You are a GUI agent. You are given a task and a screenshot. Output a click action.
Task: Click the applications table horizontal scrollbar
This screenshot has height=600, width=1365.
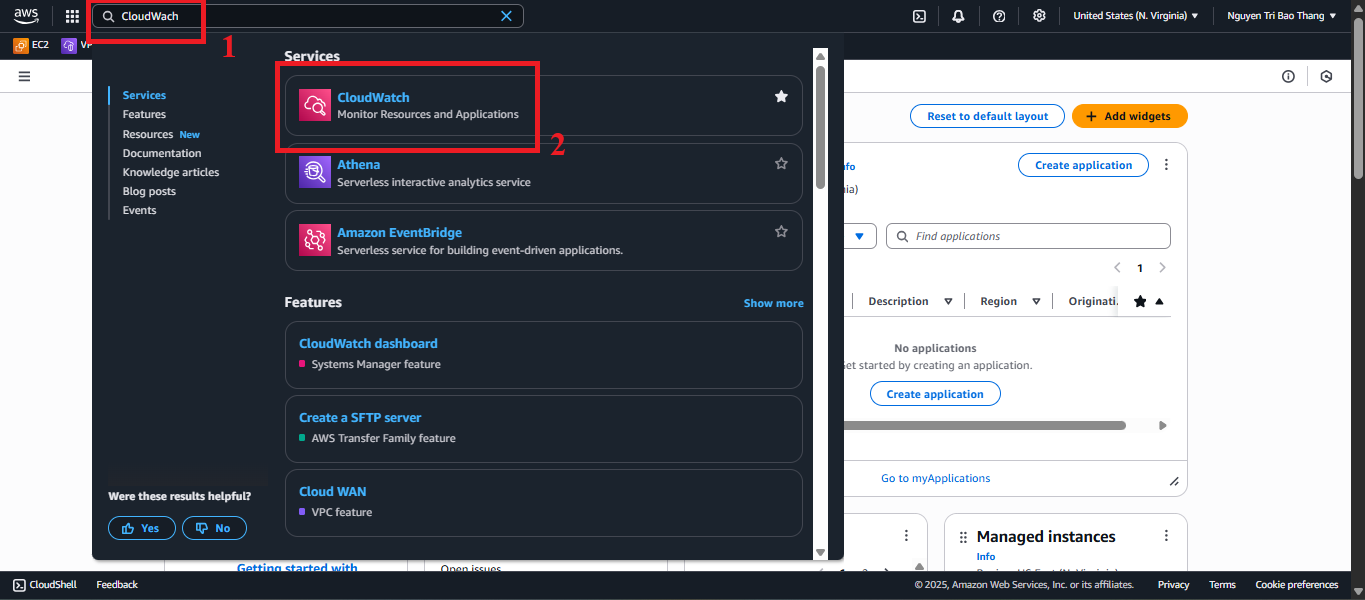(x=986, y=425)
